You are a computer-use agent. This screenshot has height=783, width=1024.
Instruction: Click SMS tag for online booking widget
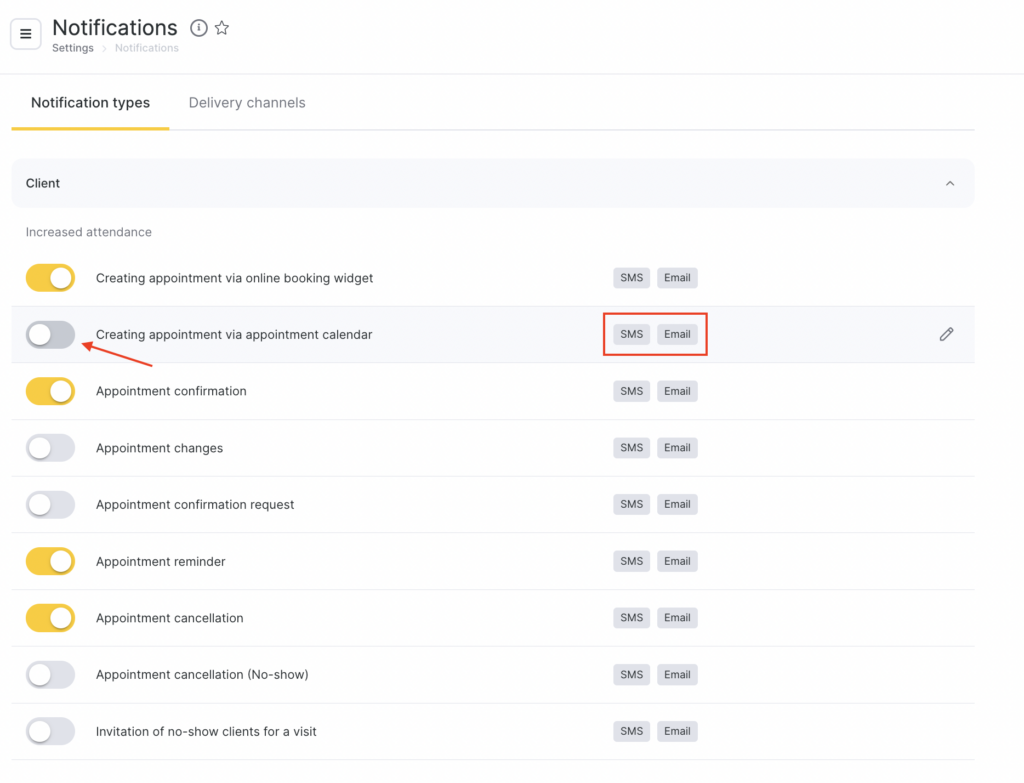pos(631,278)
